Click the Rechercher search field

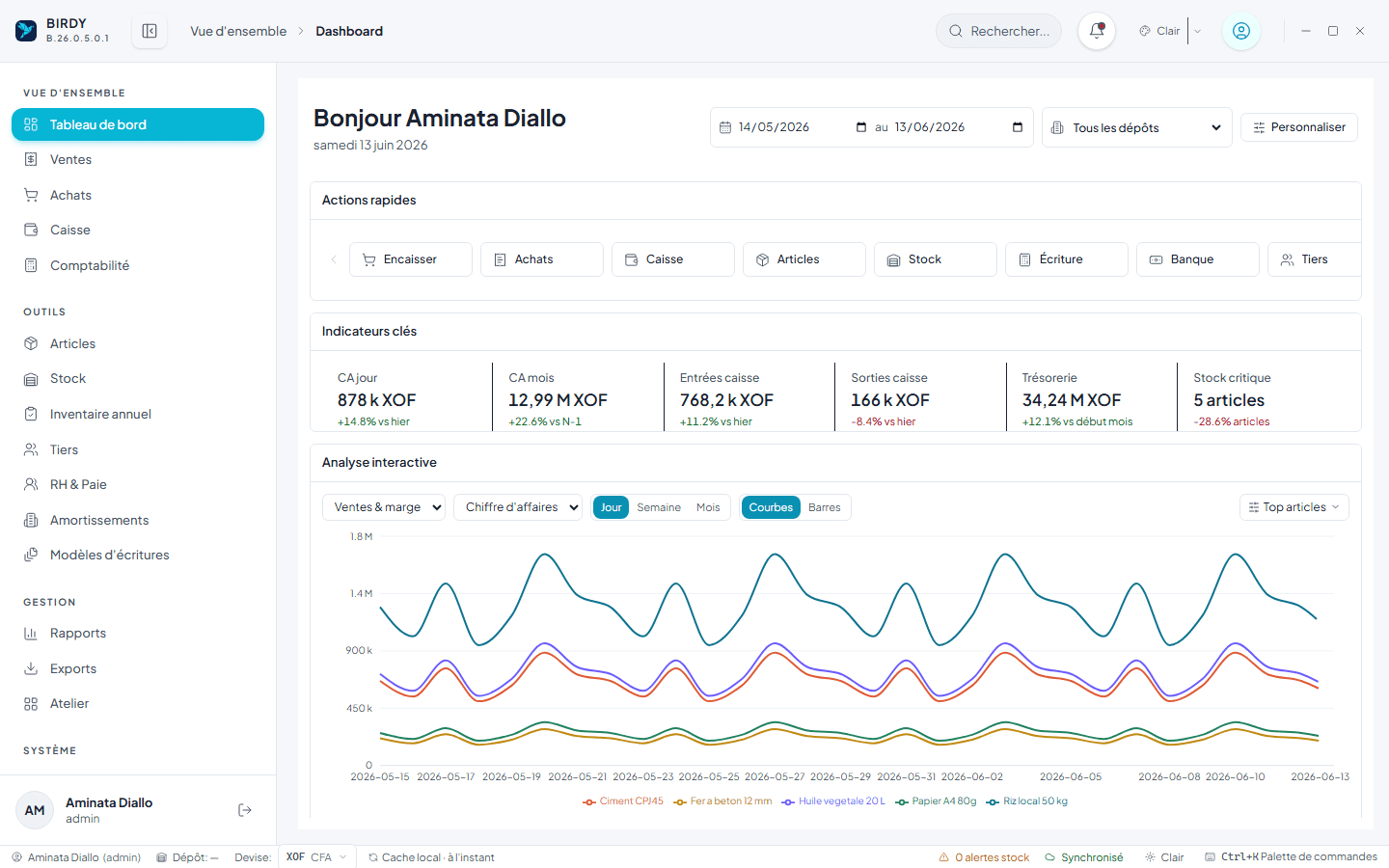click(x=998, y=31)
